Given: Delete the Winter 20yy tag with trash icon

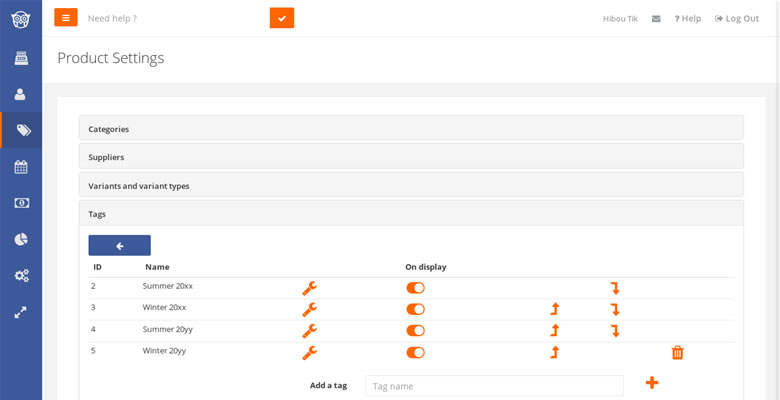Looking at the screenshot, I should (x=678, y=353).
